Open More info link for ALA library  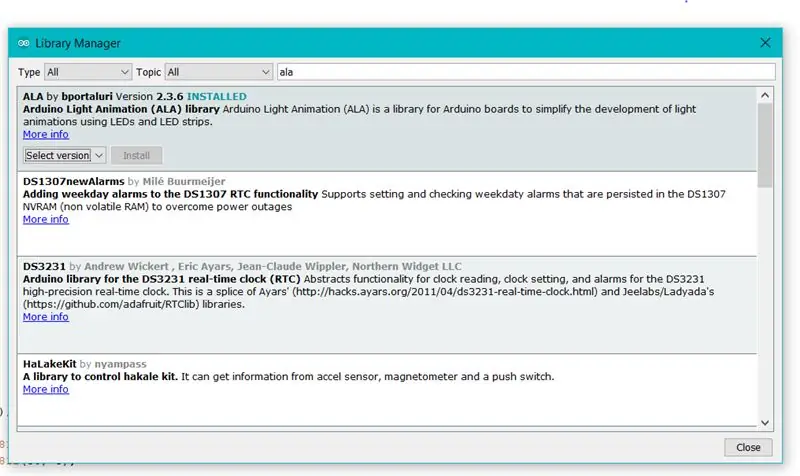(x=45, y=134)
